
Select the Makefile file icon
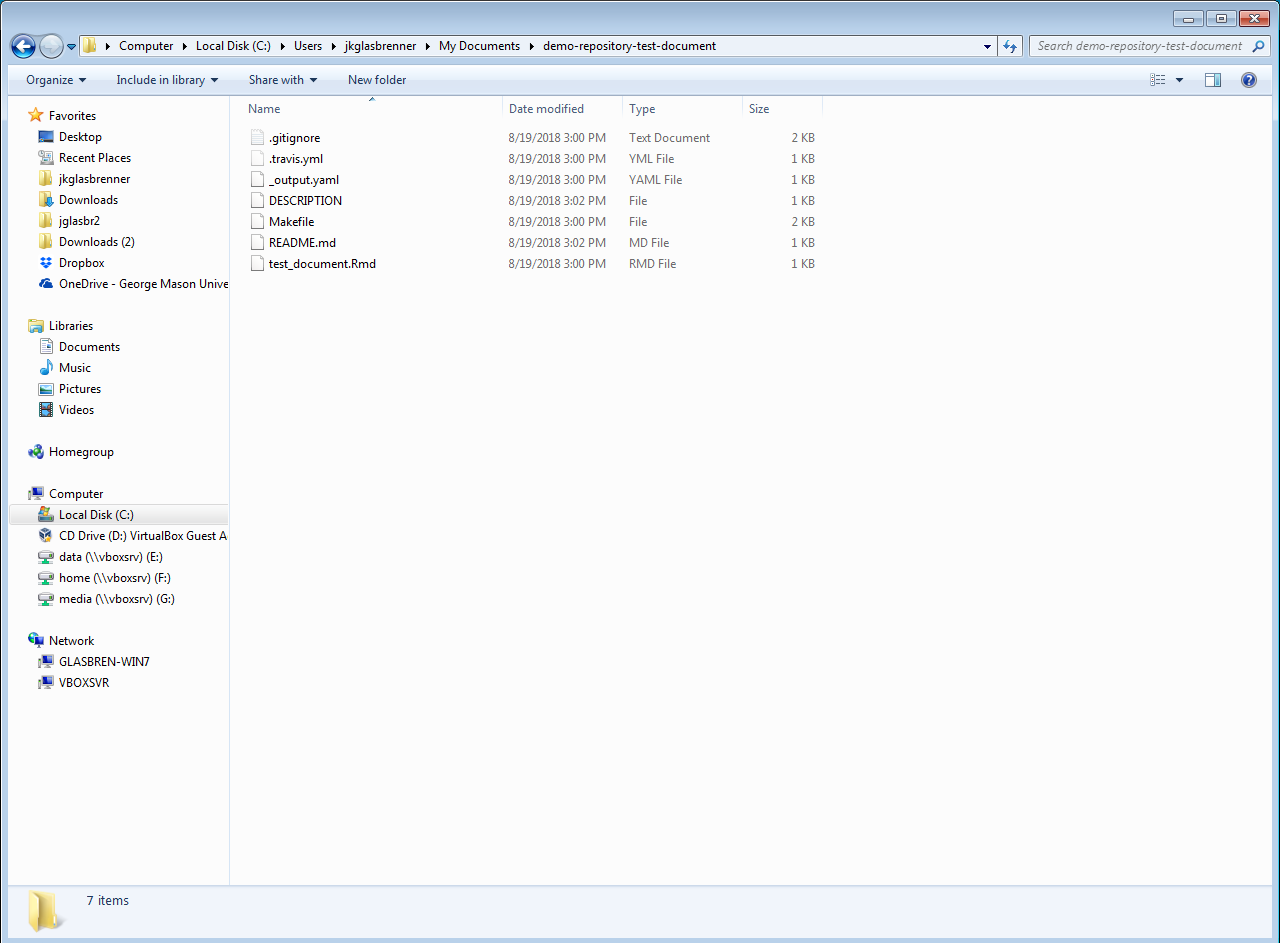point(258,222)
